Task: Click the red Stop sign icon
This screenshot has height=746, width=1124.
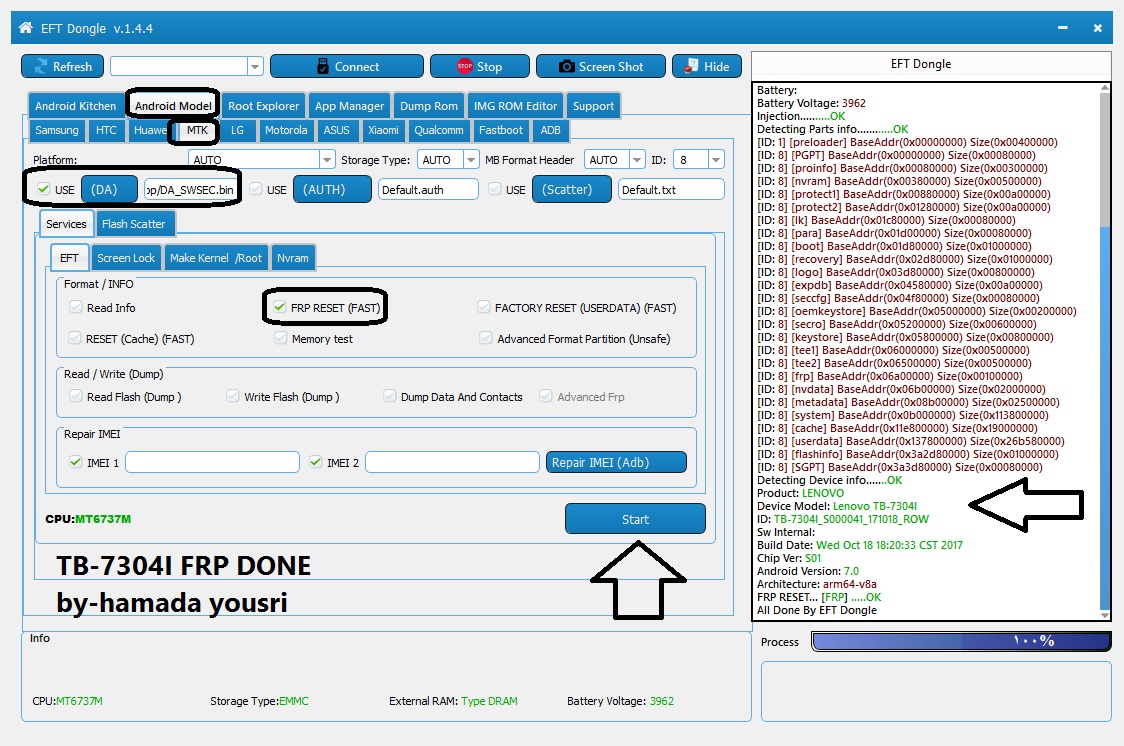Action: 465,66
